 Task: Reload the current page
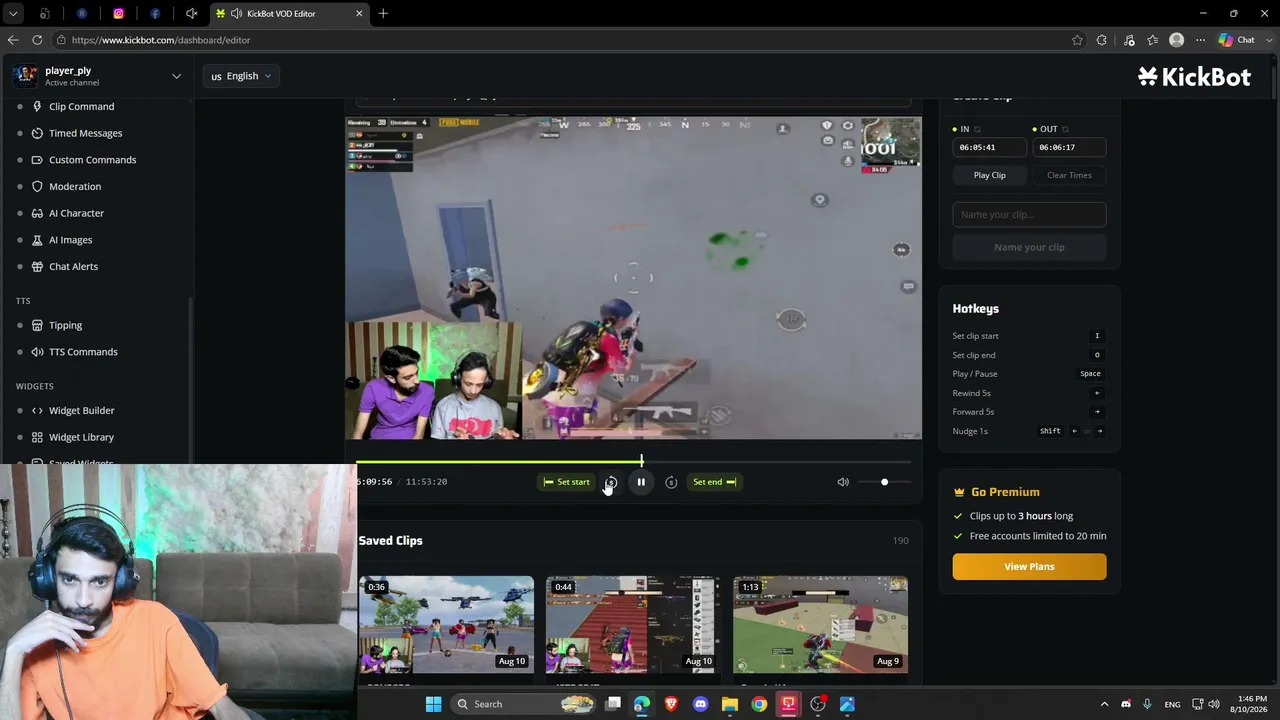click(x=37, y=40)
